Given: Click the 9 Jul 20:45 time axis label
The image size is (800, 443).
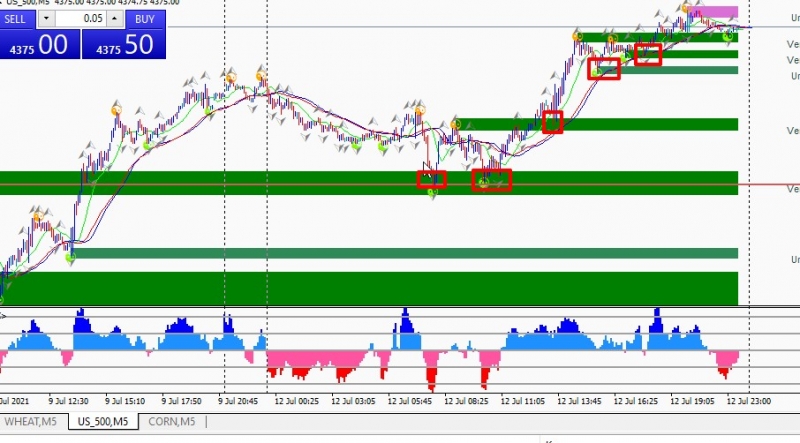Looking at the screenshot, I should point(238,401).
